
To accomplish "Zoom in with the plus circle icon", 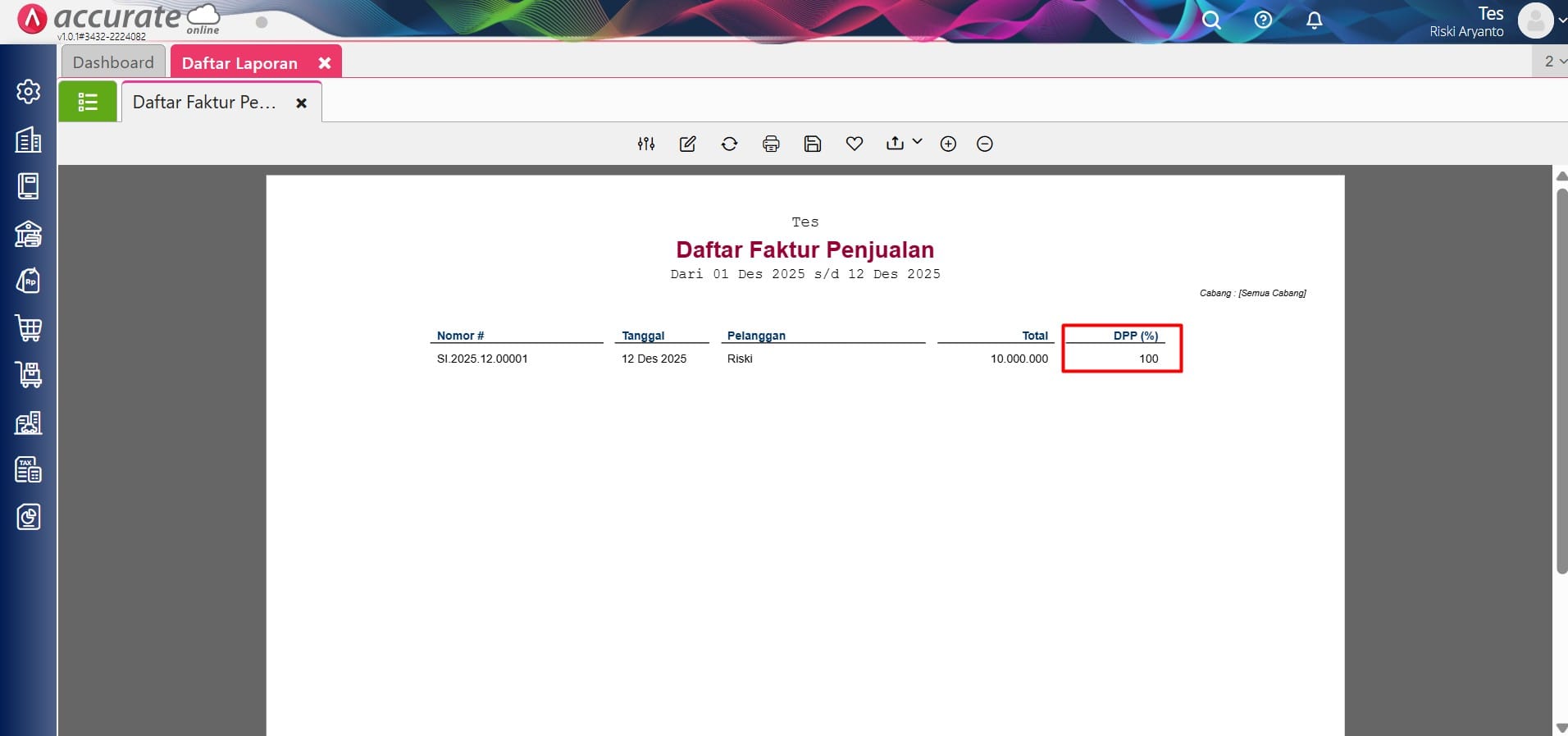I will click(948, 144).
